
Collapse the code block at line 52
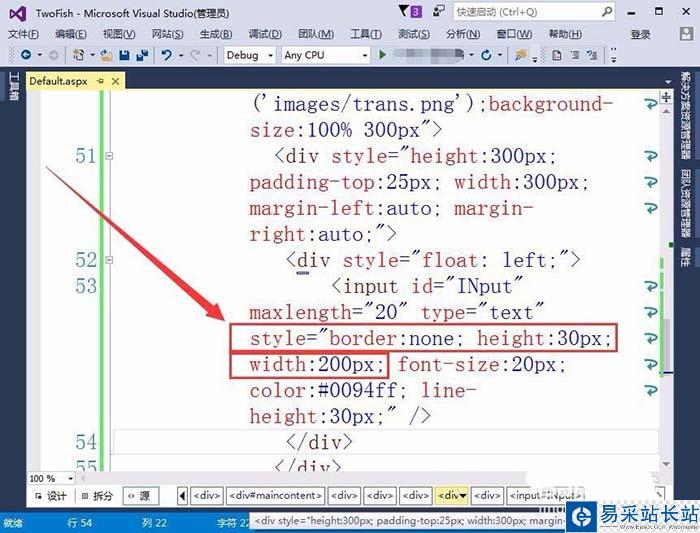pyautogui.click(x=109, y=260)
